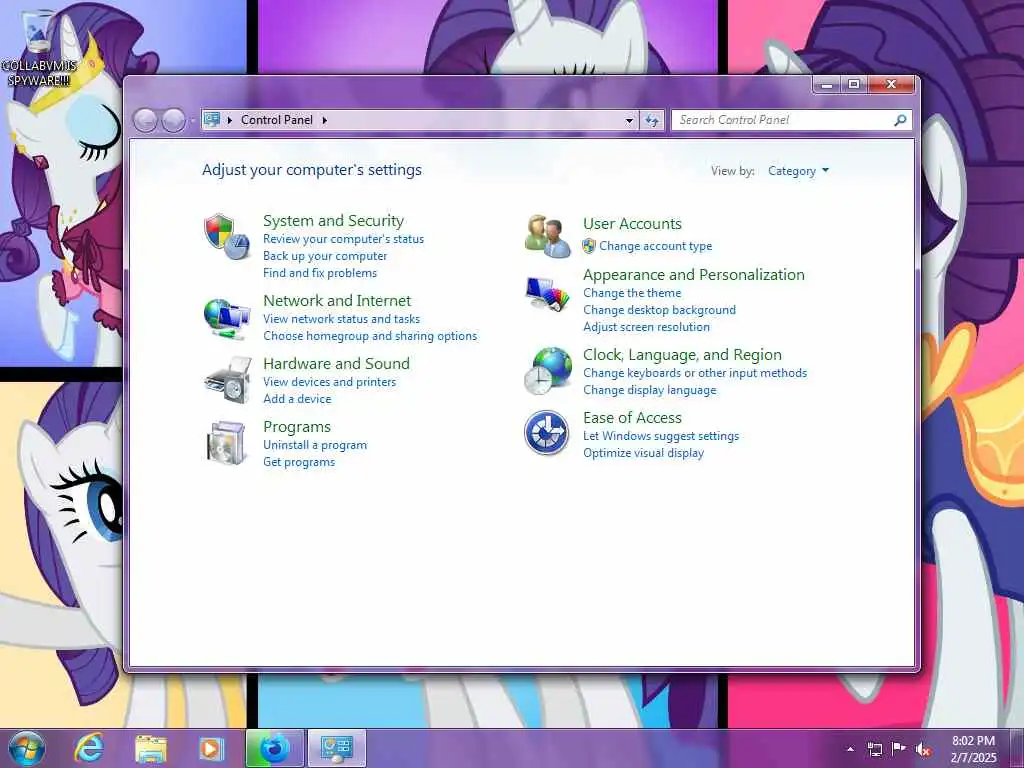
Task: Click the search magnifier icon
Action: [x=900, y=120]
